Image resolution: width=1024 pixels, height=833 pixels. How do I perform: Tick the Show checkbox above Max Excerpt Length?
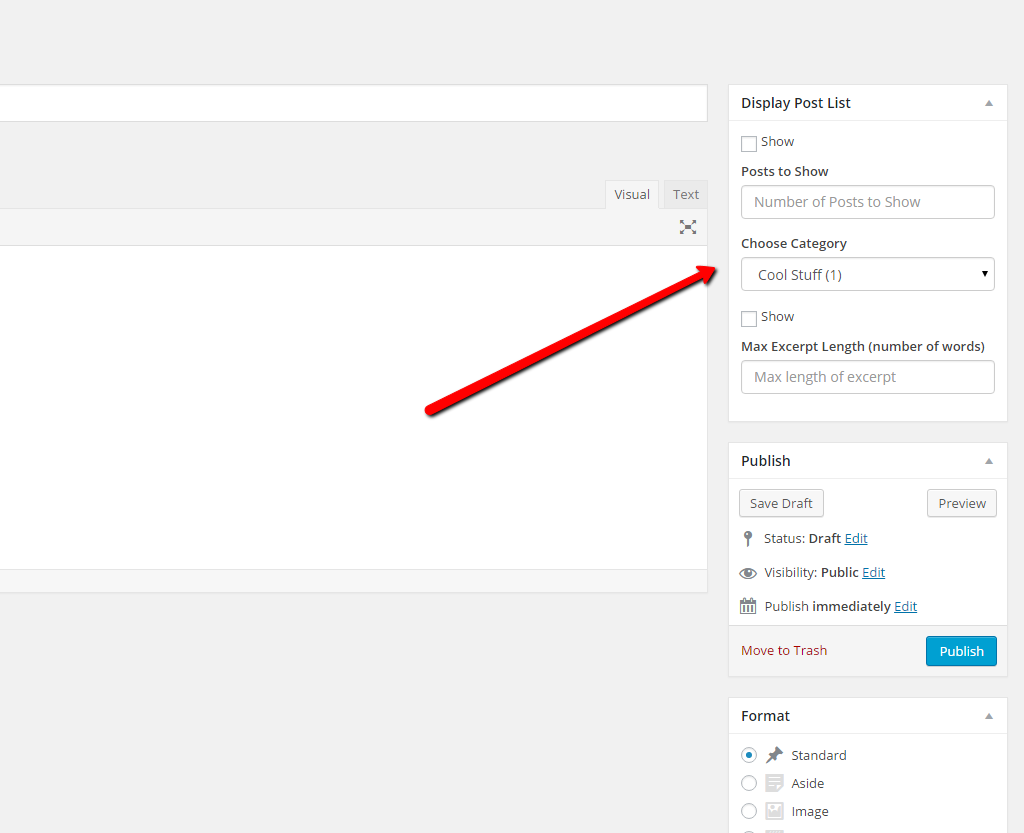click(x=749, y=318)
